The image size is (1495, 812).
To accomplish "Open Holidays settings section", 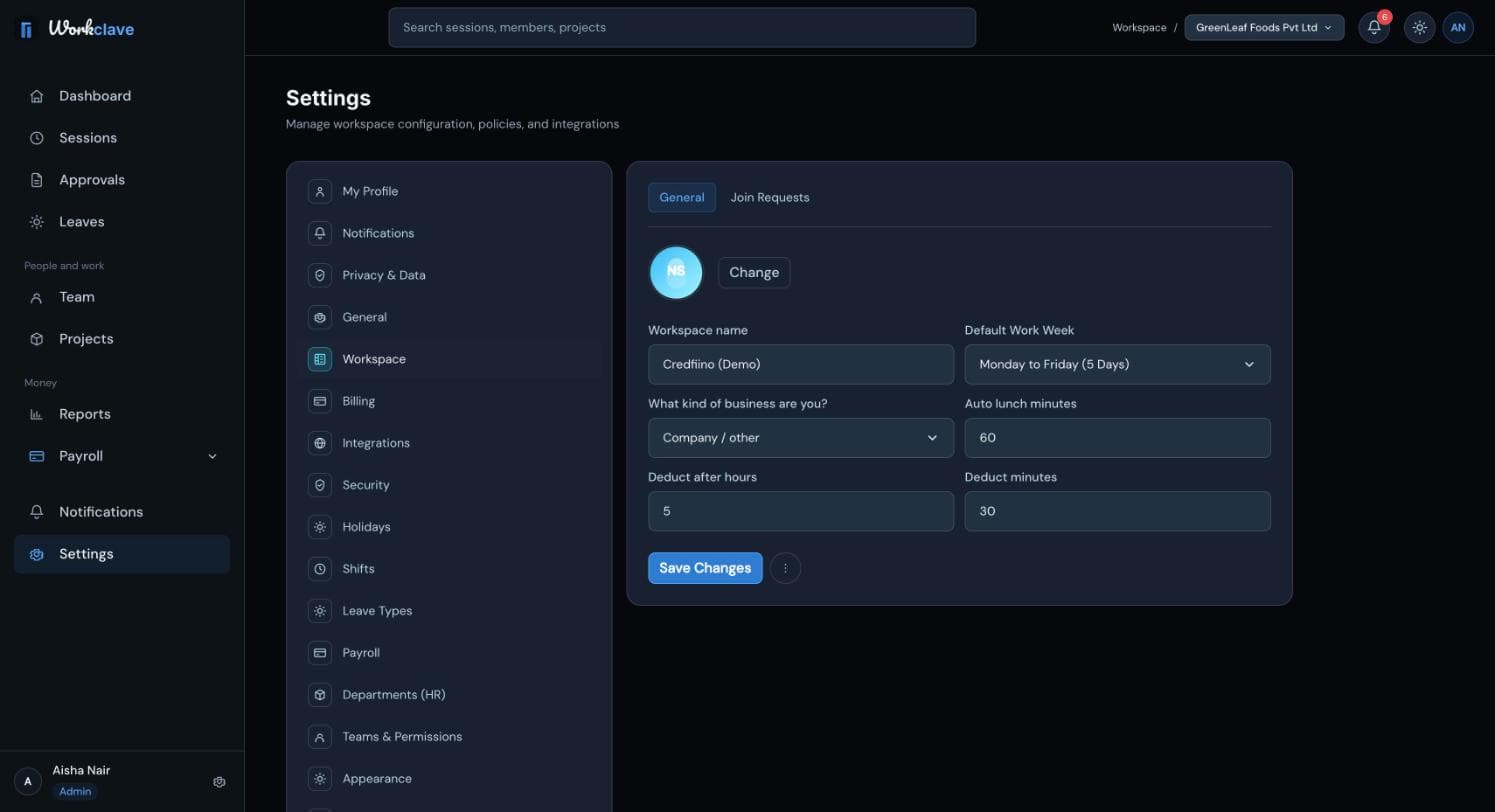I will (449, 527).
